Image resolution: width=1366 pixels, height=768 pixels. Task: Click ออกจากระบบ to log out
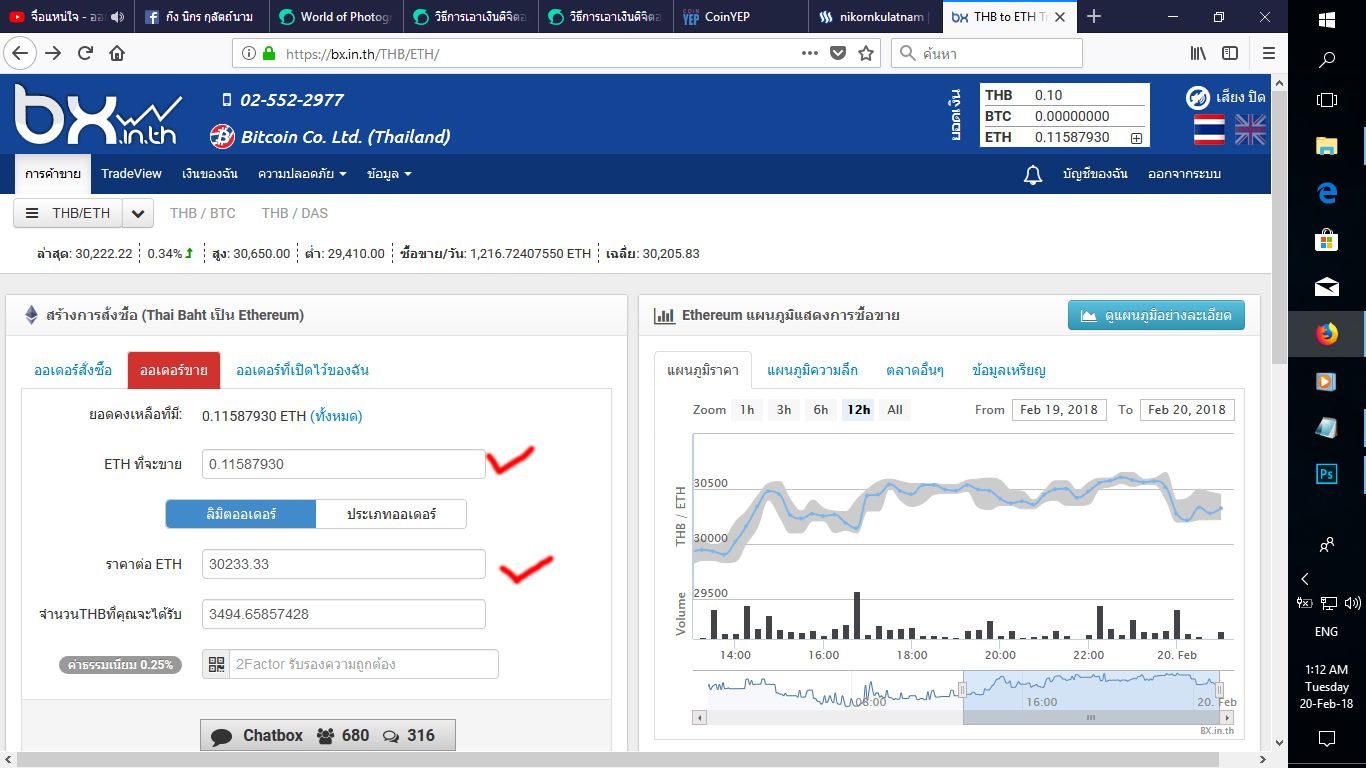coord(1184,174)
